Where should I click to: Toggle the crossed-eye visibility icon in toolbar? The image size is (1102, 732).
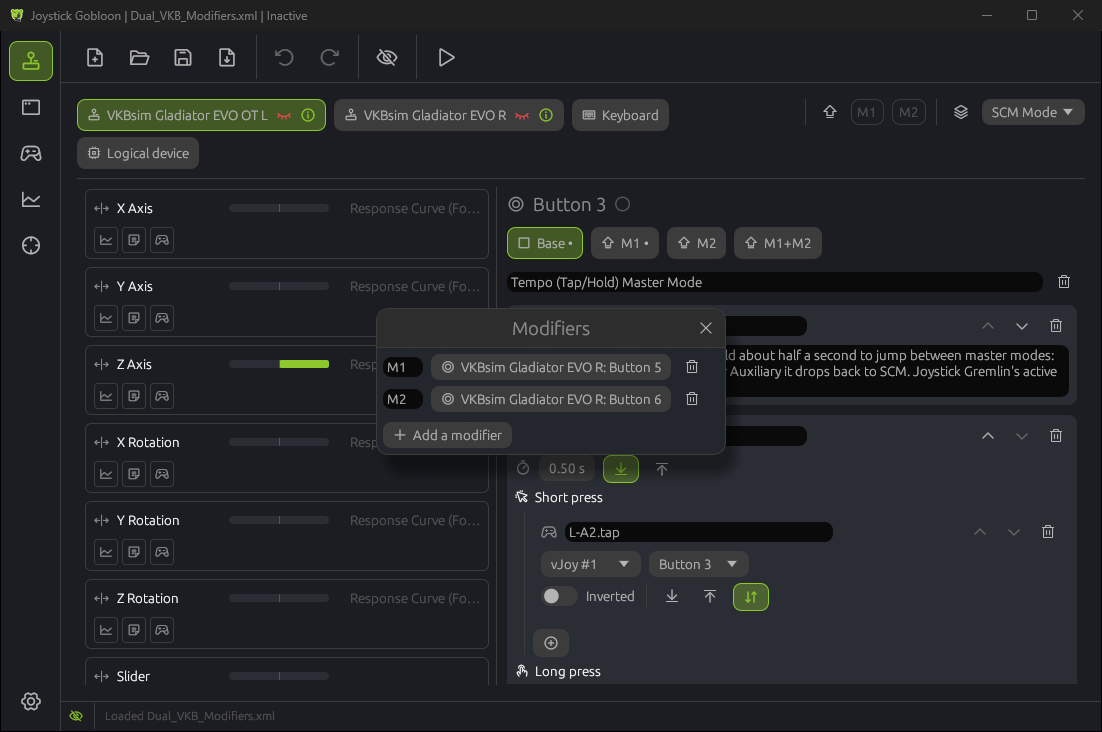click(387, 58)
